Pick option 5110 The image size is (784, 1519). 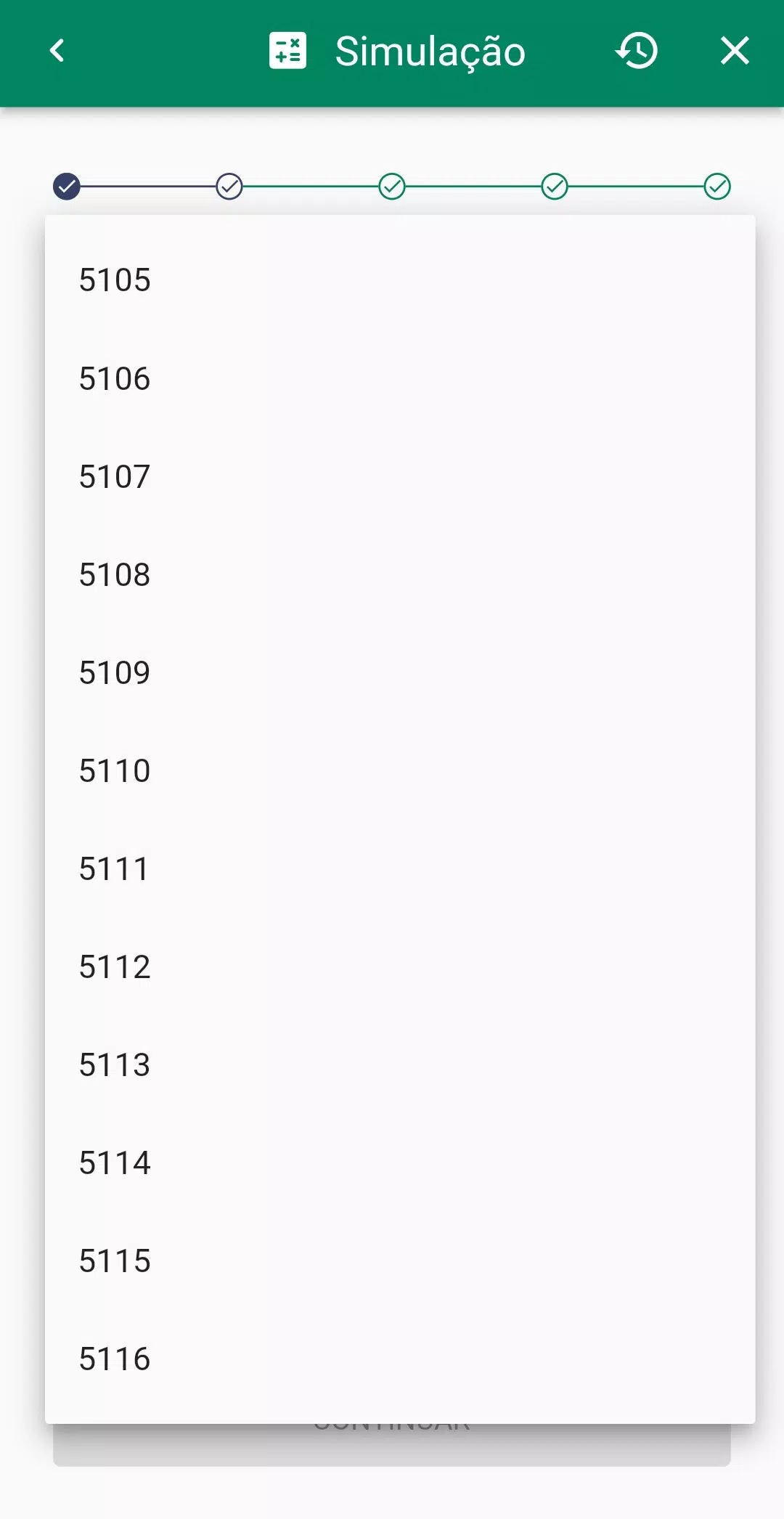pyautogui.click(x=400, y=771)
